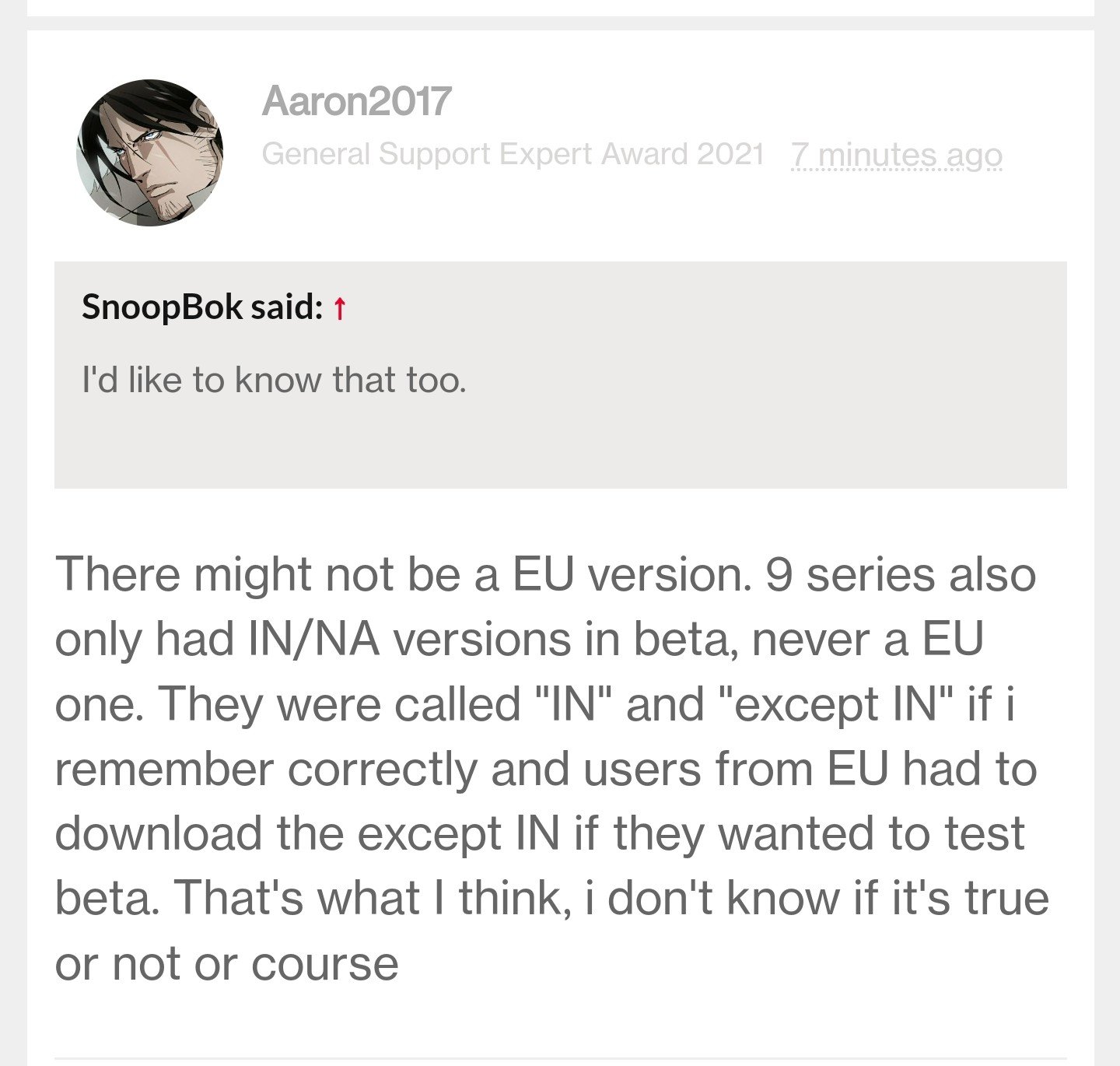Click the line 'download the except IN if they wanted'
Viewport: 1120px width, 1066px height.
539,833
